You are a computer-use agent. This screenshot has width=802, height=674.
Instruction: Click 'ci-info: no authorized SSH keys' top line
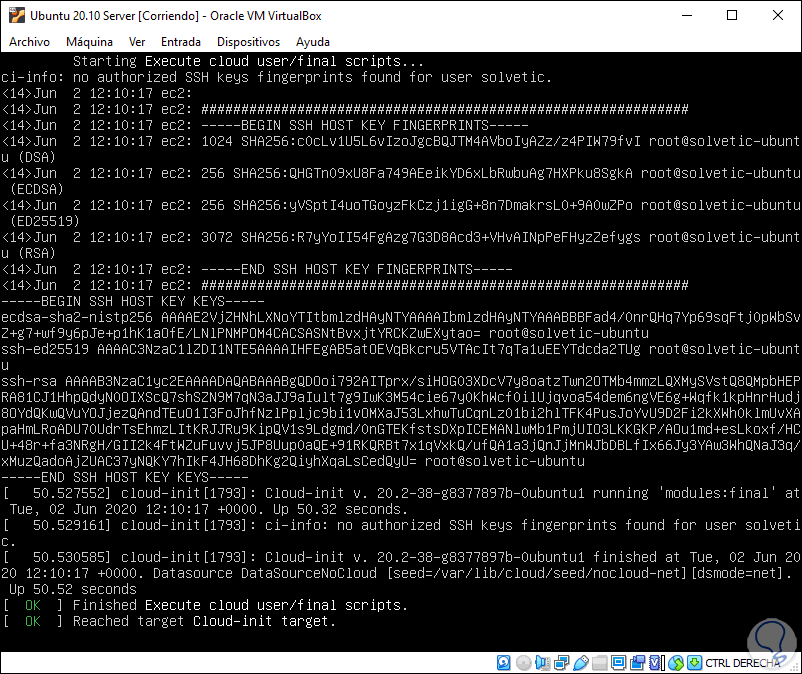[276, 77]
